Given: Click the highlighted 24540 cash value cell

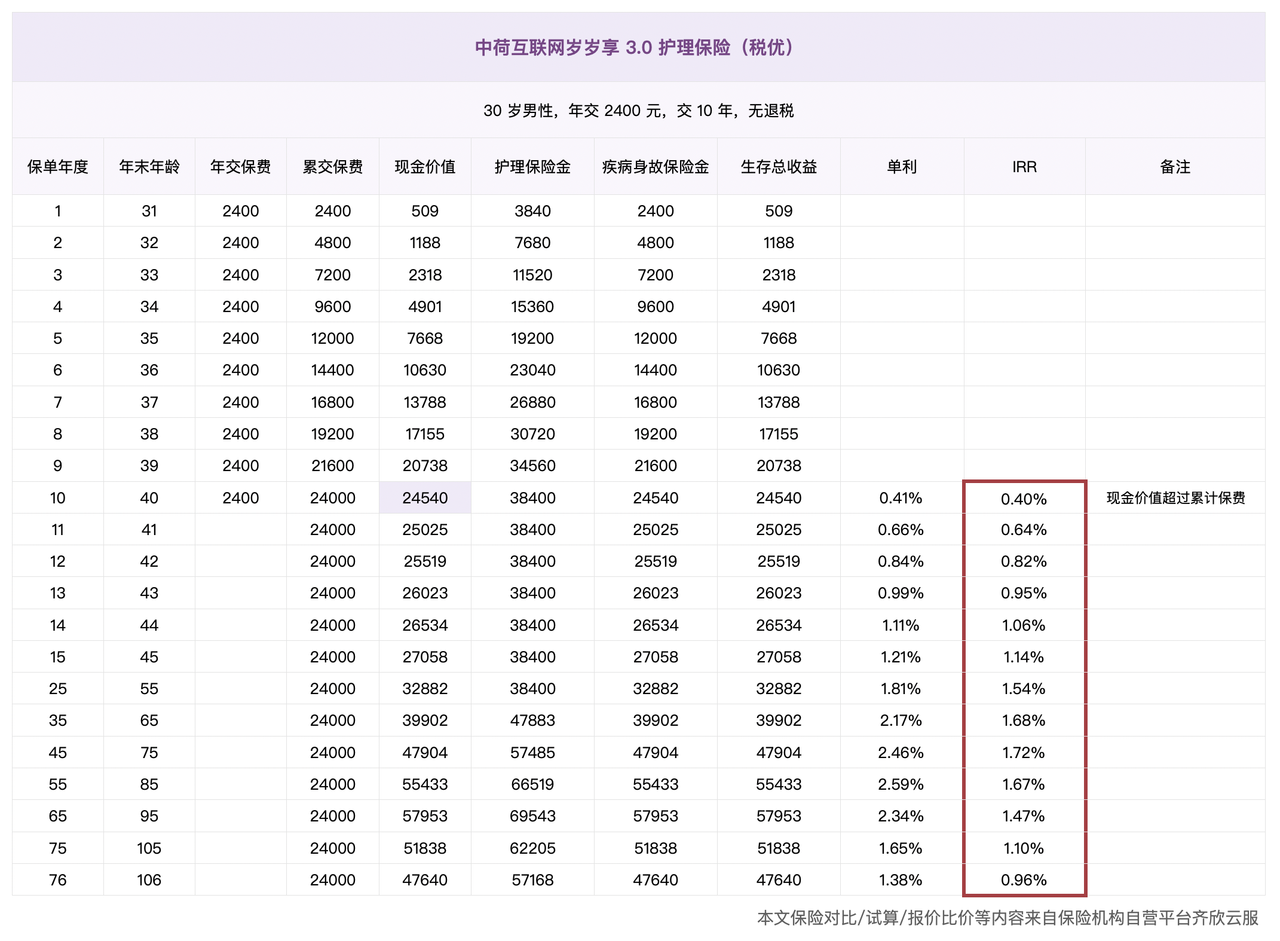Looking at the screenshot, I should tap(425, 498).
